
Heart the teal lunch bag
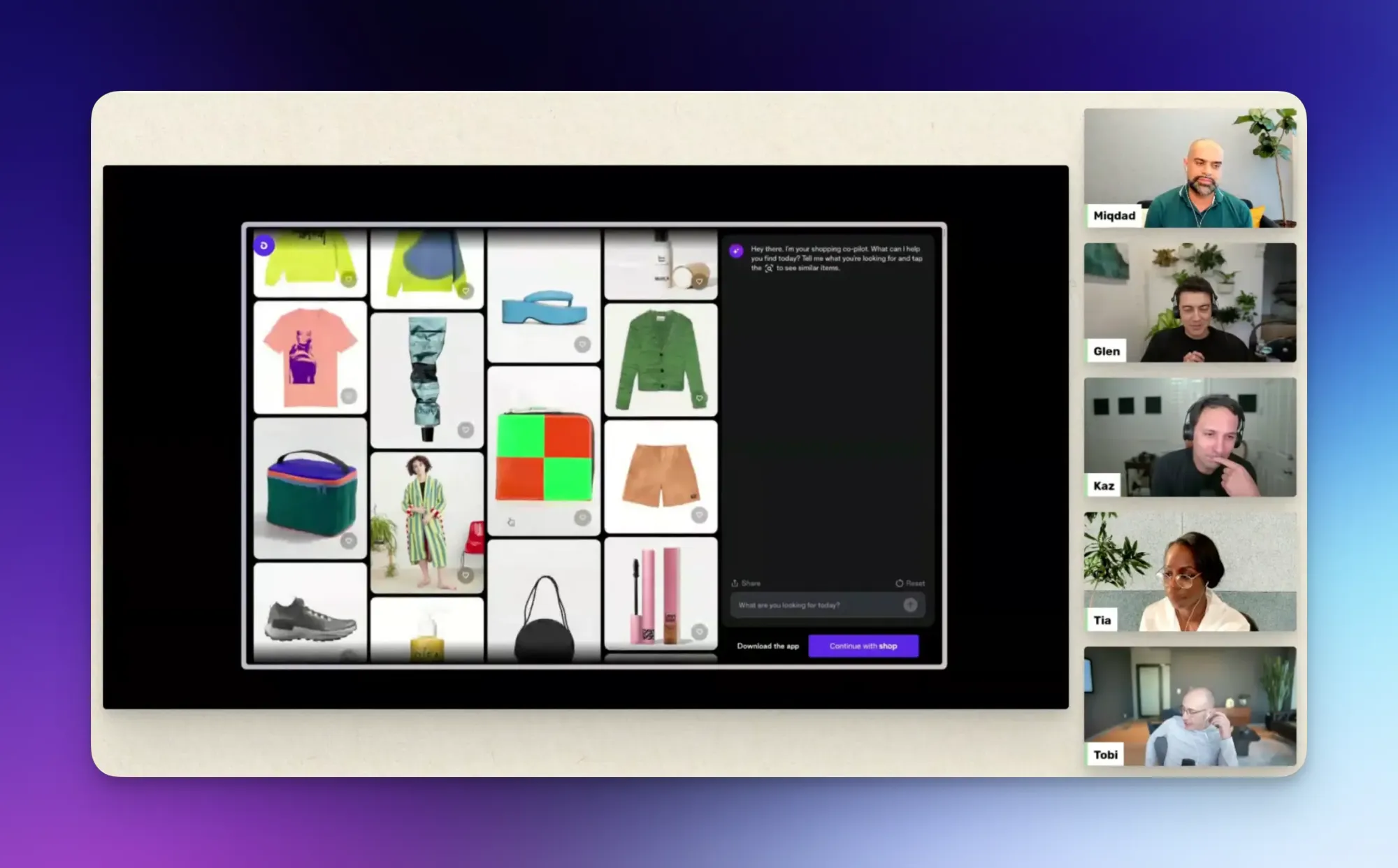(x=349, y=540)
